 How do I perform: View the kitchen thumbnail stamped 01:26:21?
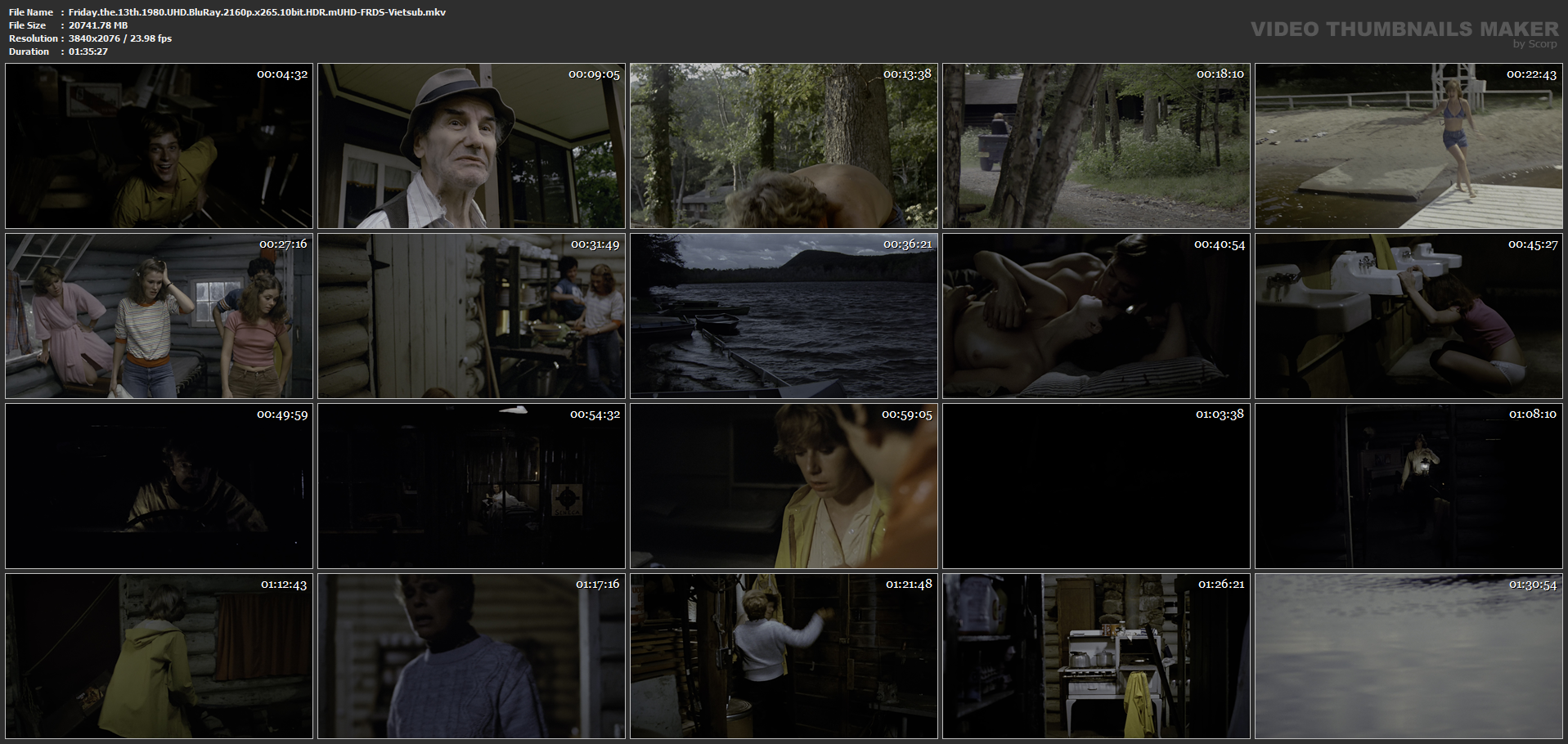click(1096, 656)
